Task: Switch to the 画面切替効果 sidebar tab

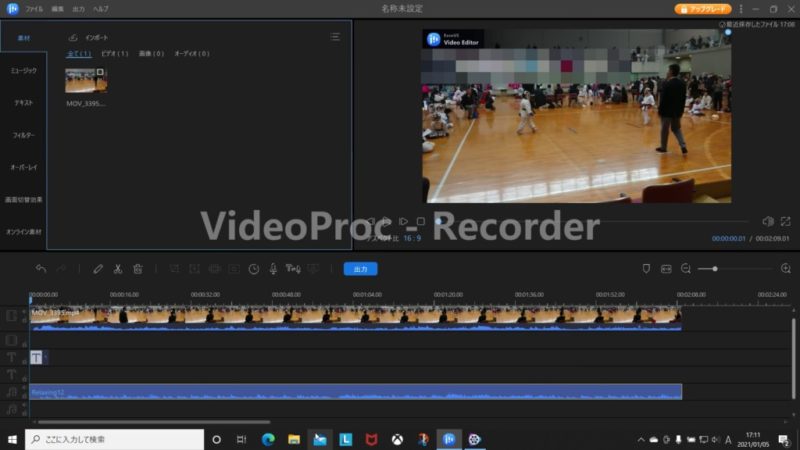Action: [23, 199]
